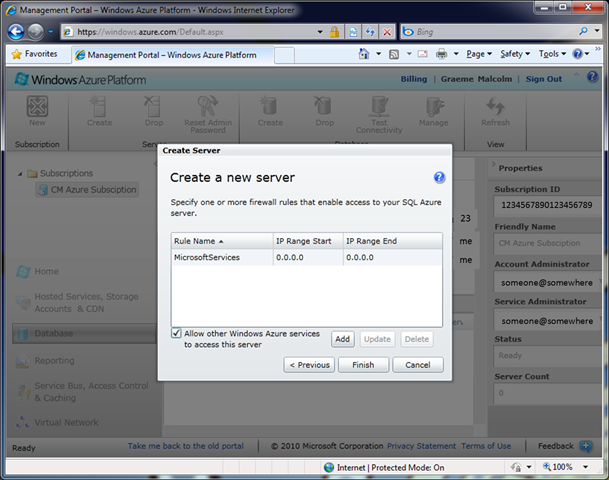Open help in Create Server dialog

[x=439, y=177]
